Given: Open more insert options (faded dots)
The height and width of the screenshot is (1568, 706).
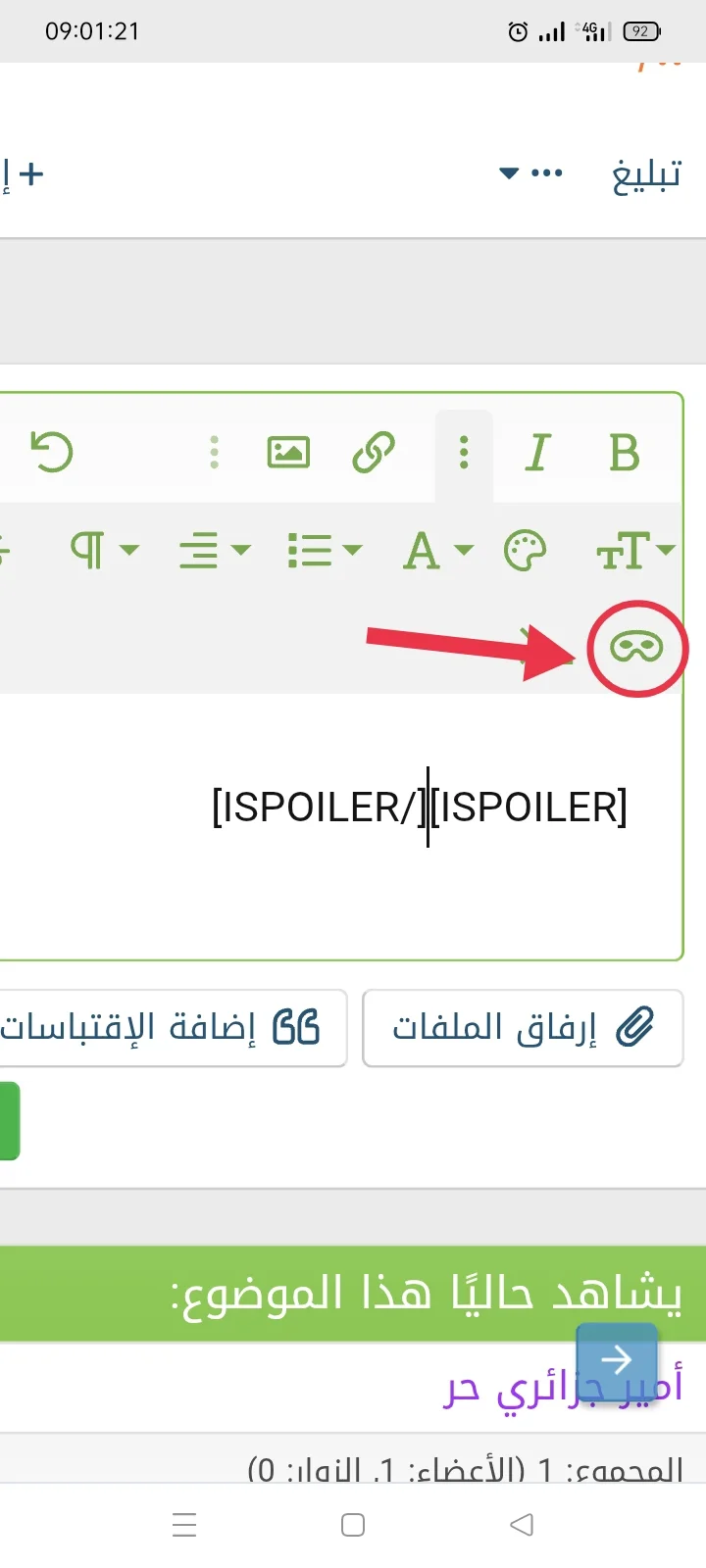Looking at the screenshot, I should [214, 453].
